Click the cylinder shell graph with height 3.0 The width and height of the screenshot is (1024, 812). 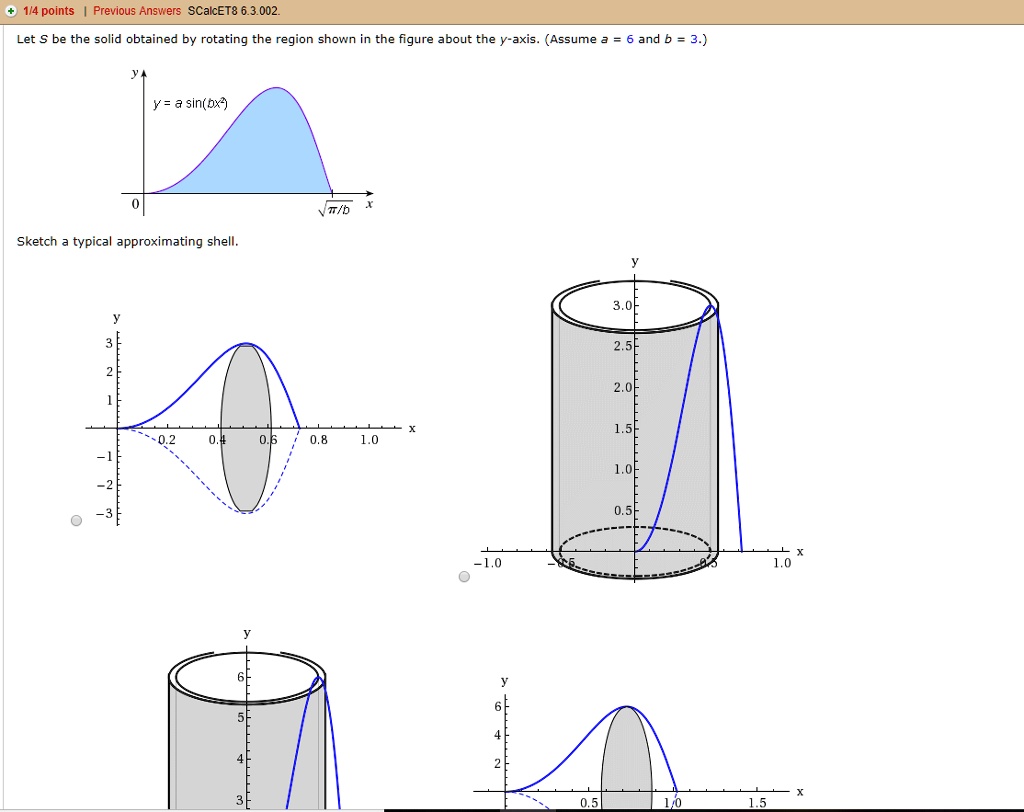[x=642, y=418]
